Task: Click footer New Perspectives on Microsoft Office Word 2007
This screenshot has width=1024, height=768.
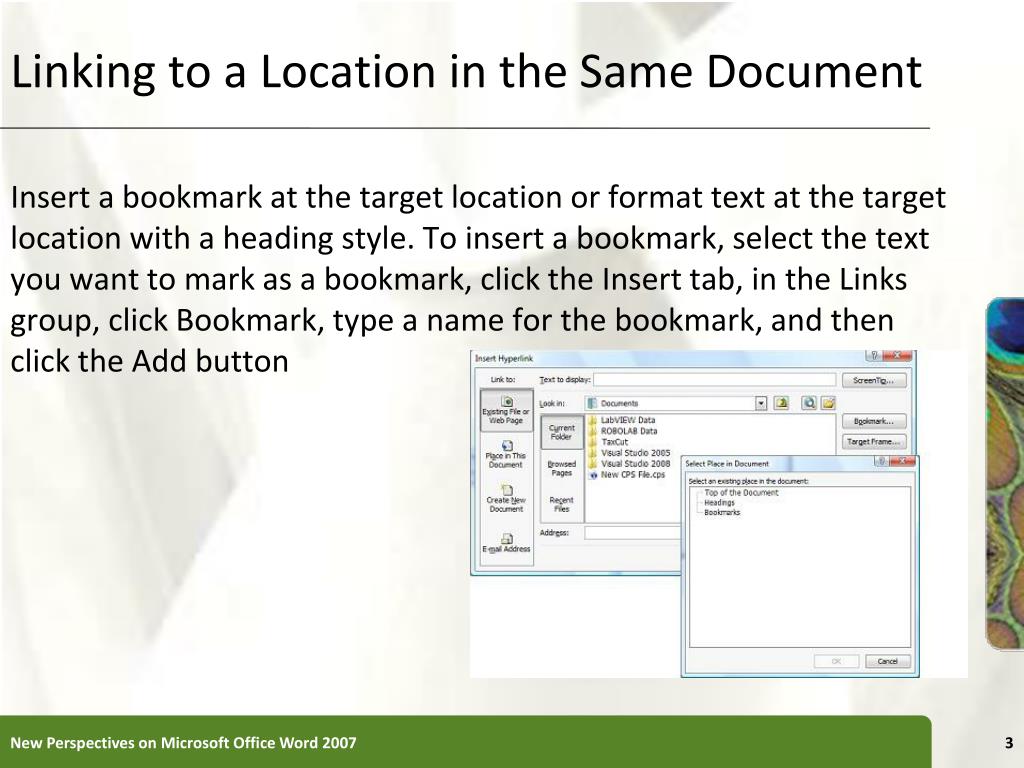Action: [x=184, y=743]
